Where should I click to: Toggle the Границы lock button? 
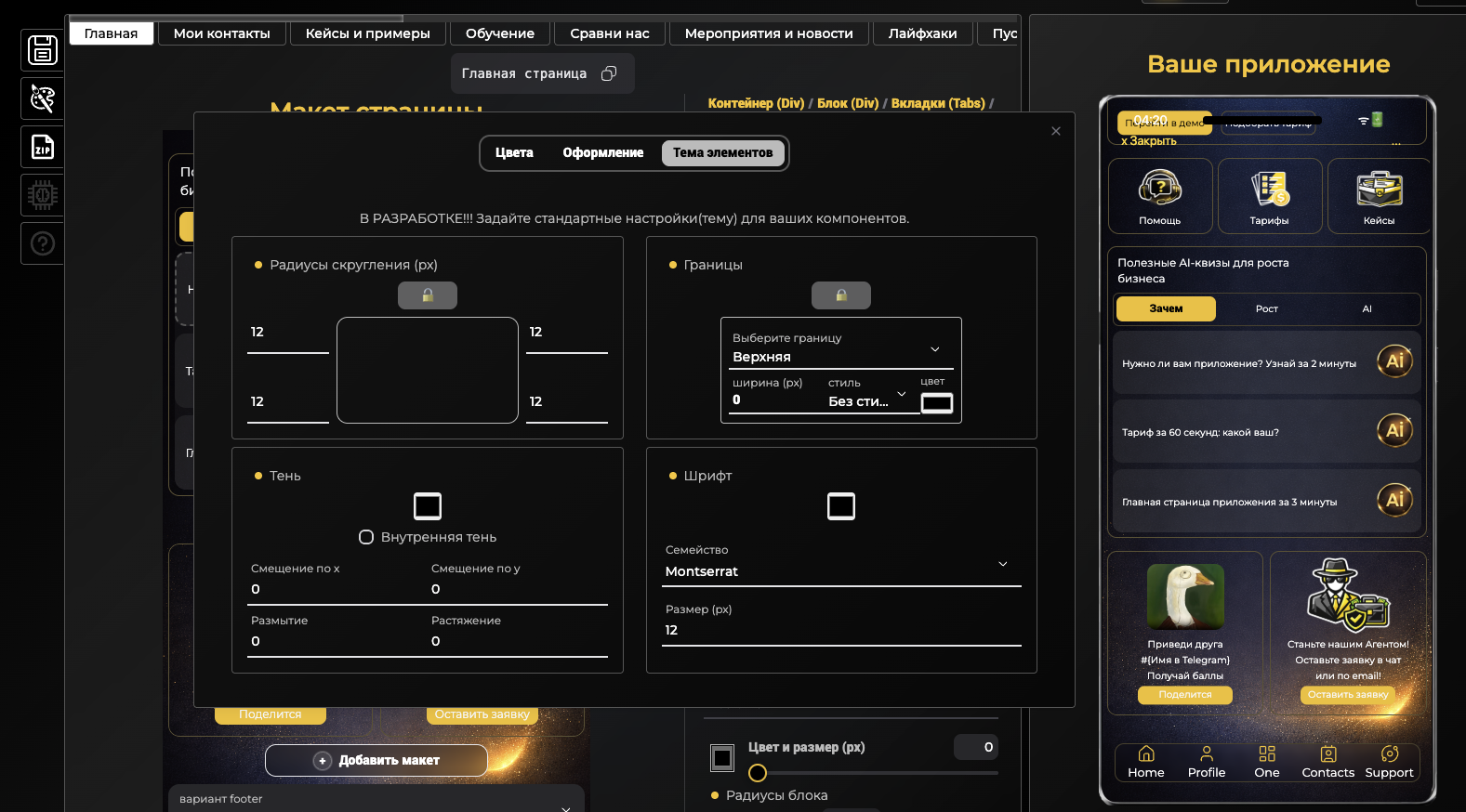[840, 295]
